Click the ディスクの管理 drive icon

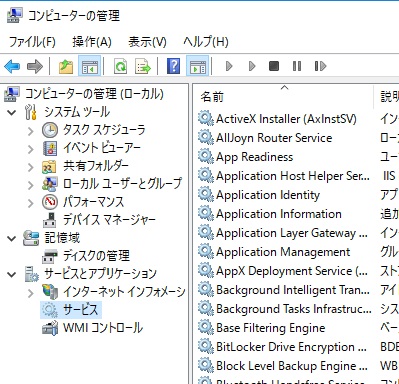click(50, 257)
